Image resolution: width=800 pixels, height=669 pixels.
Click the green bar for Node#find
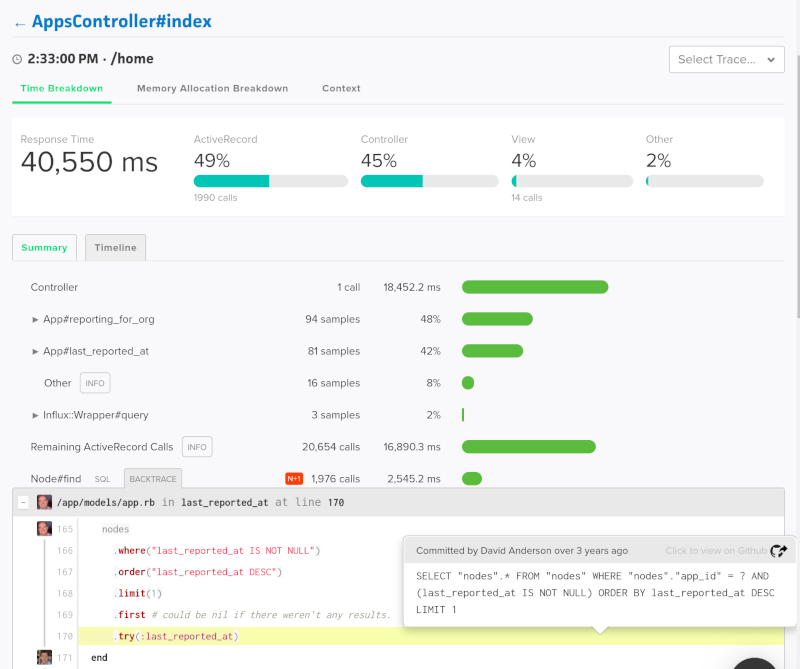coord(472,479)
